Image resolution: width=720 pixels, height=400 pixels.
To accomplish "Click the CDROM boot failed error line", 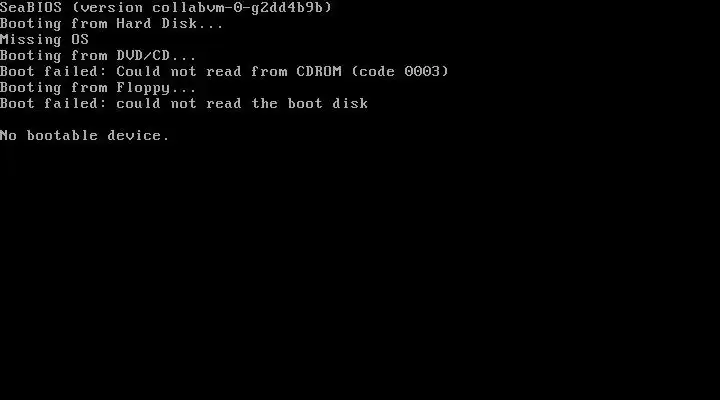I will 224,72.
